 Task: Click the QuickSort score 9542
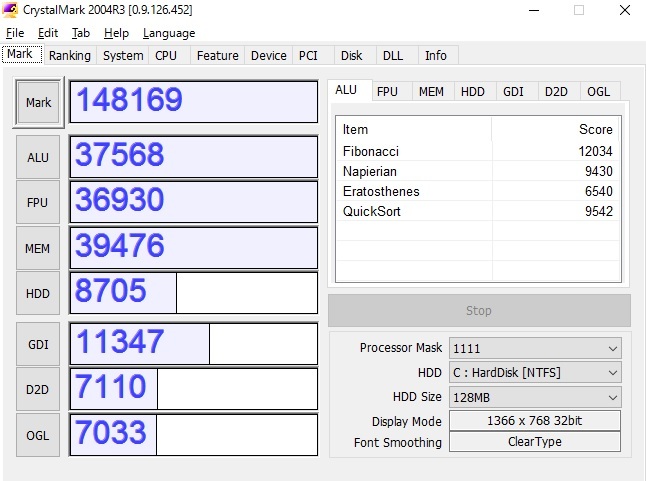[599, 211]
